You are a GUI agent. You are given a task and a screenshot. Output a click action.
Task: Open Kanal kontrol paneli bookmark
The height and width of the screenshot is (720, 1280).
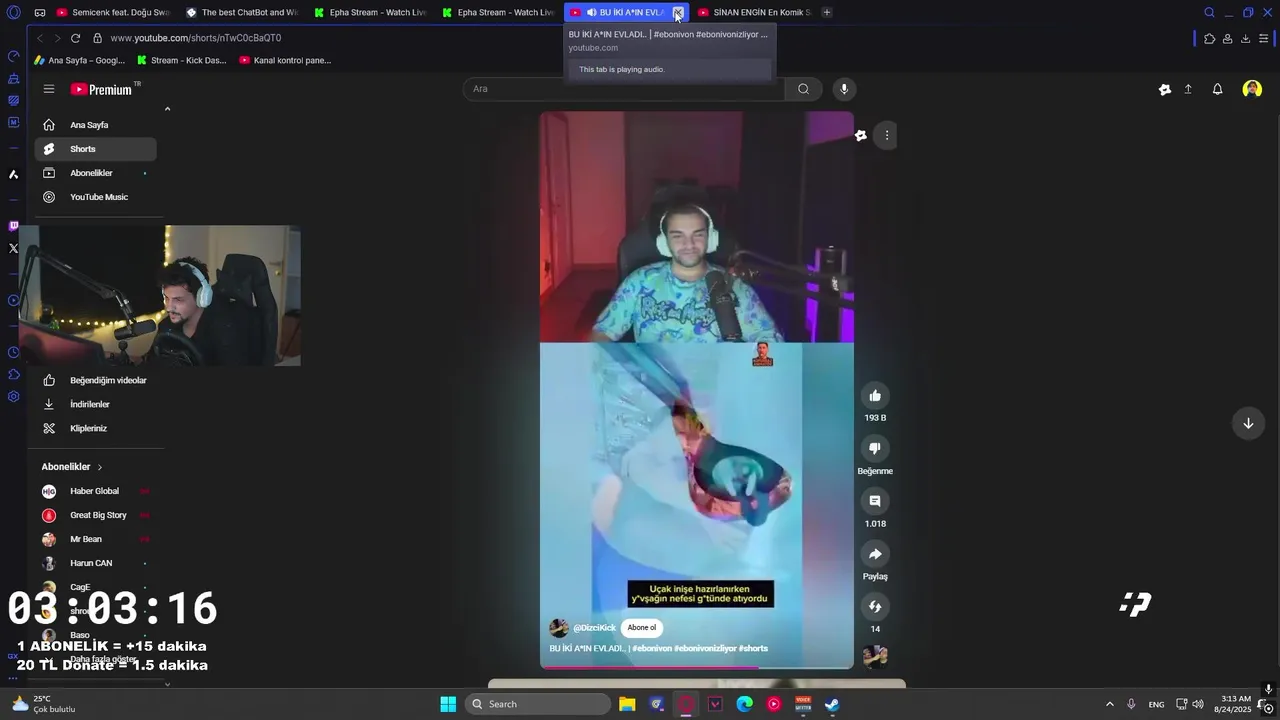point(285,60)
